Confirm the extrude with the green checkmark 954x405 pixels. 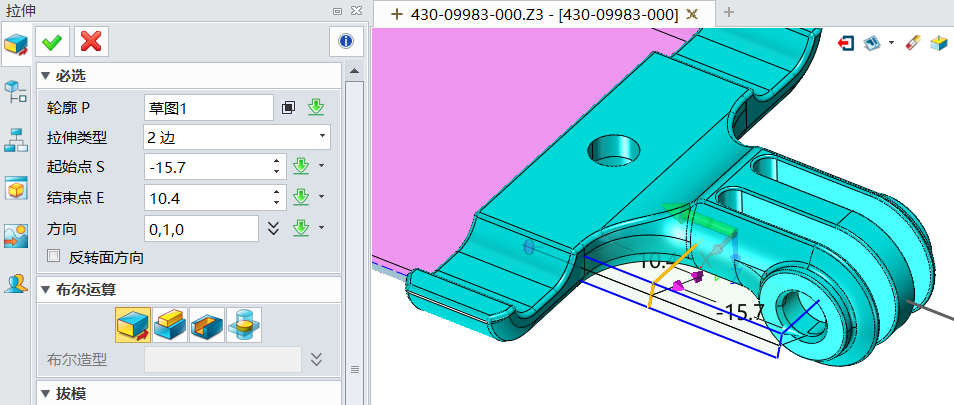53,41
